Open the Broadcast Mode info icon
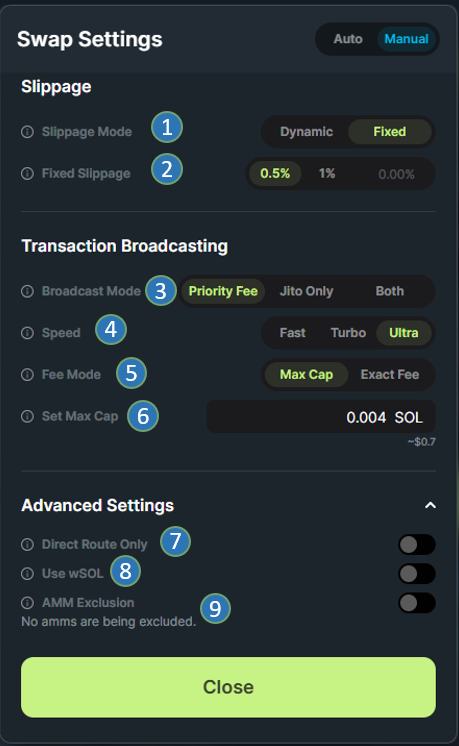The height and width of the screenshot is (746, 459). (x=28, y=291)
